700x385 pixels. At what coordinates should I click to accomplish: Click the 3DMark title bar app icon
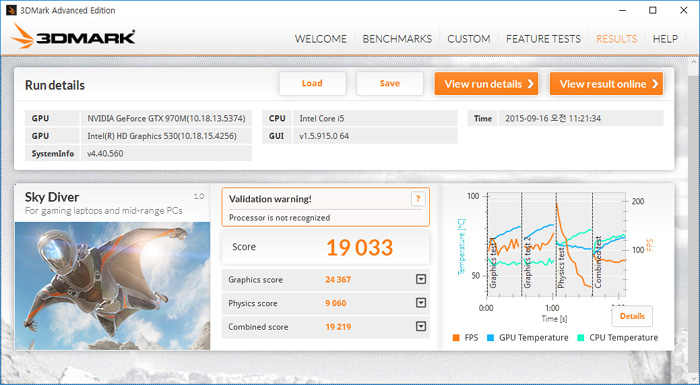[11, 10]
